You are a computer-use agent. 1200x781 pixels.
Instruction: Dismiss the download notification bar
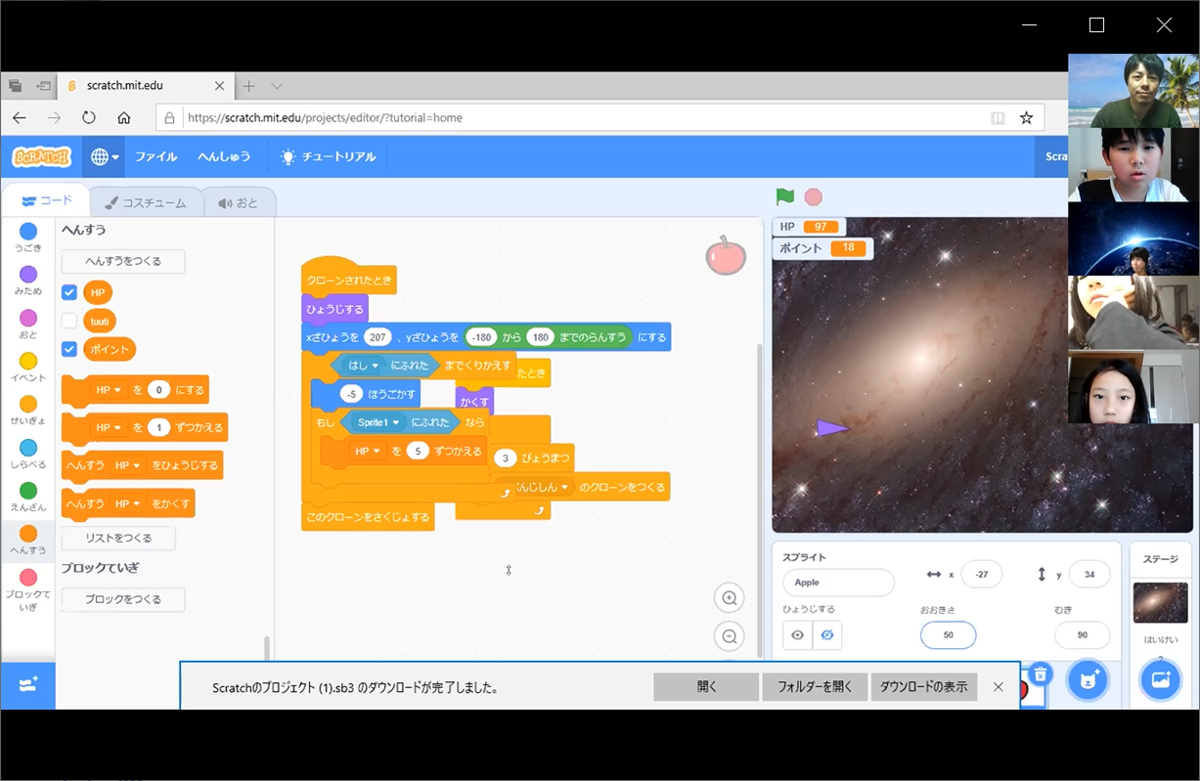(x=998, y=687)
